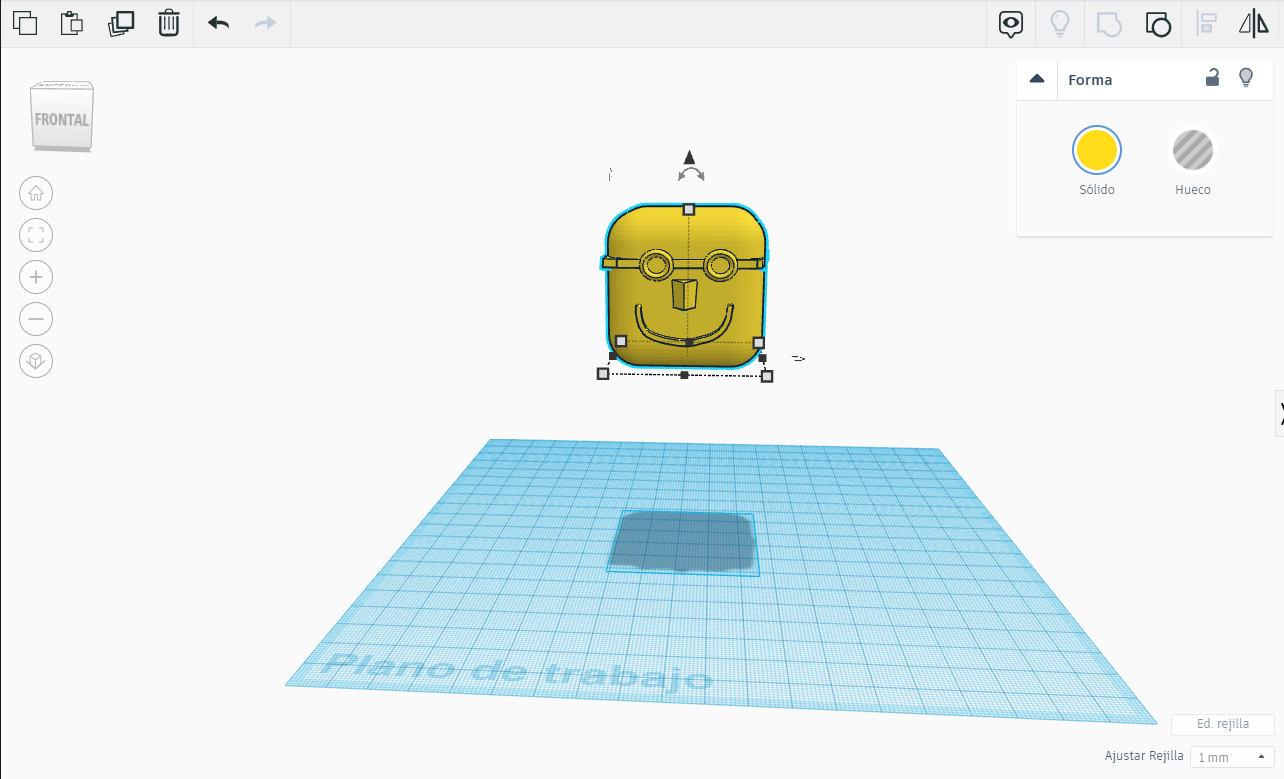This screenshot has height=779, width=1284.
Task: Click the black height cone handle
Action: [689, 156]
